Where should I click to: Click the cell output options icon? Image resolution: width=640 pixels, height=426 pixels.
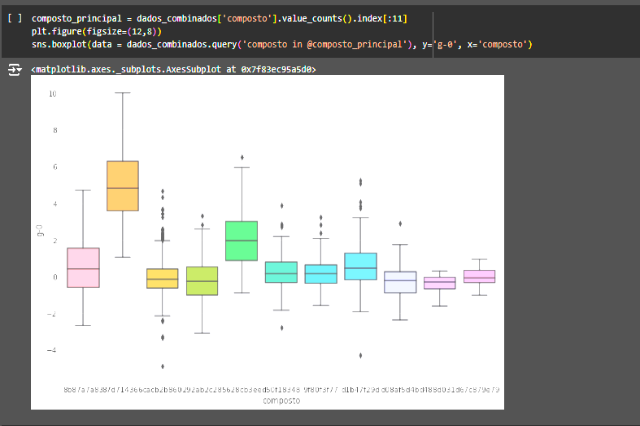(15, 70)
